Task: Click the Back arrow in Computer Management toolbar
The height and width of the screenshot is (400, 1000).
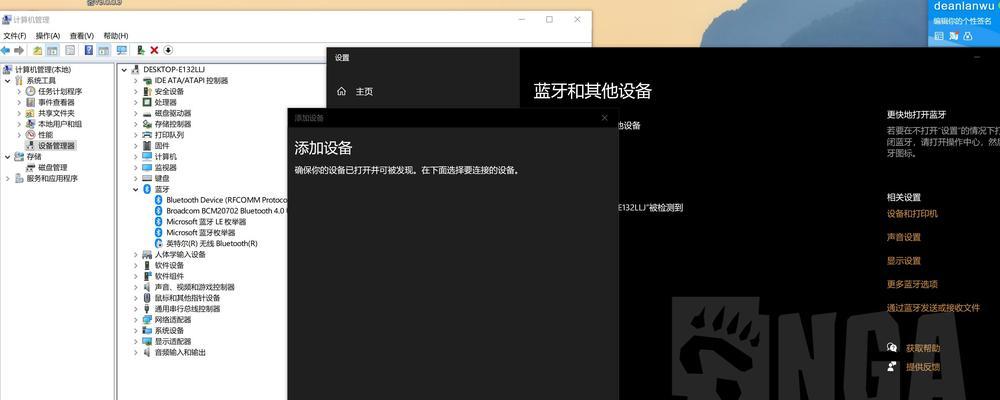Action: pos(6,50)
